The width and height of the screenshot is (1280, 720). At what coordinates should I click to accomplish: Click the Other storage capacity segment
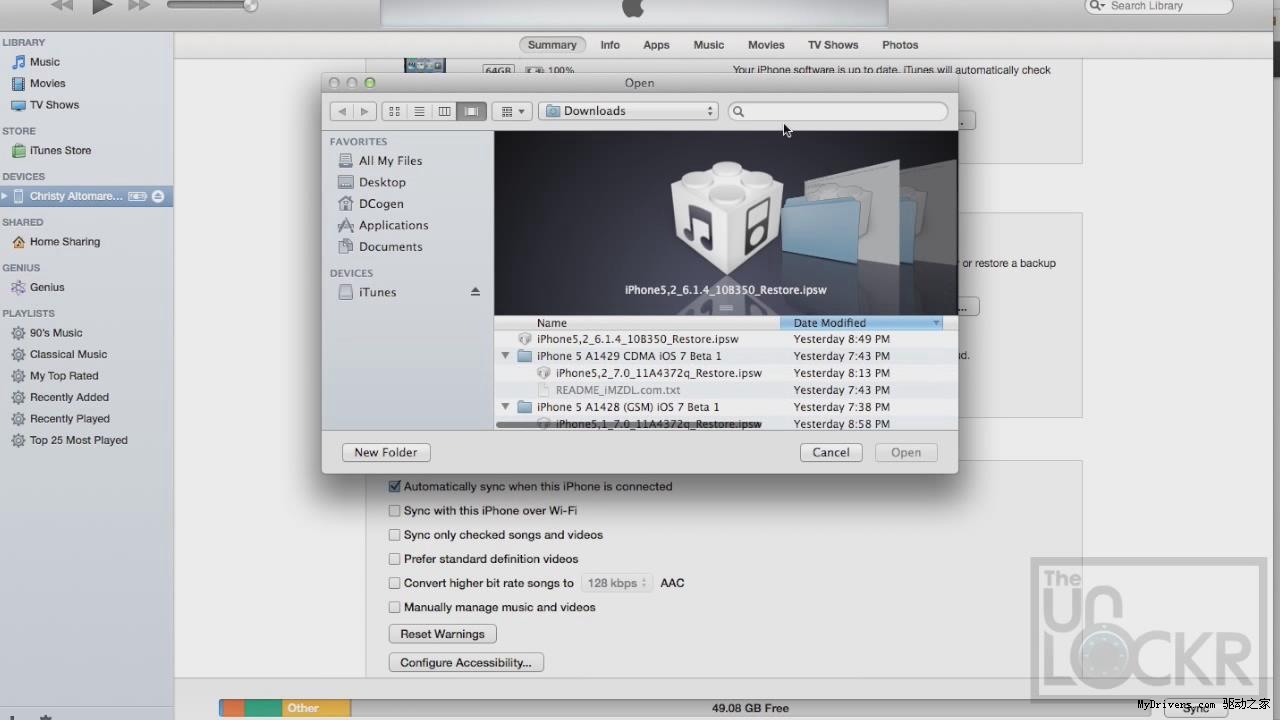tap(316, 708)
